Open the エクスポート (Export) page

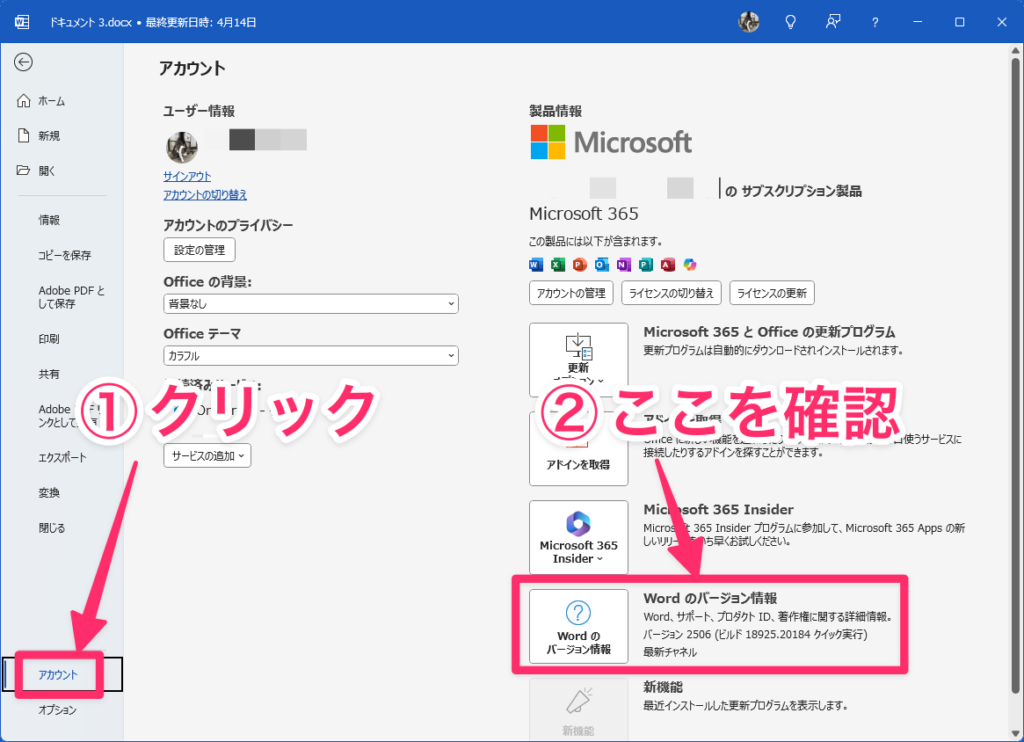click(62, 457)
